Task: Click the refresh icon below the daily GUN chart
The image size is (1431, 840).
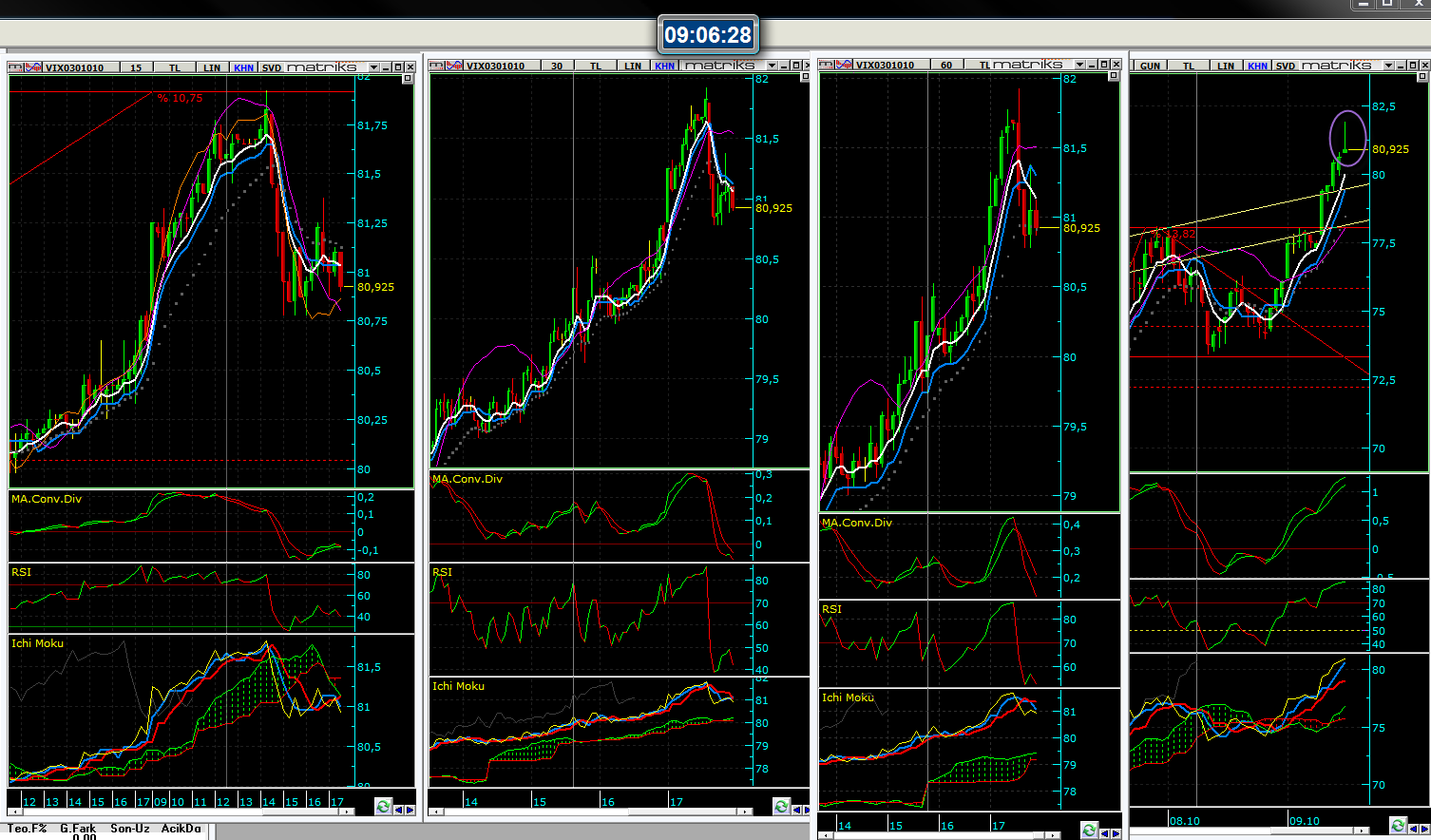Action: click(x=1398, y=825)
